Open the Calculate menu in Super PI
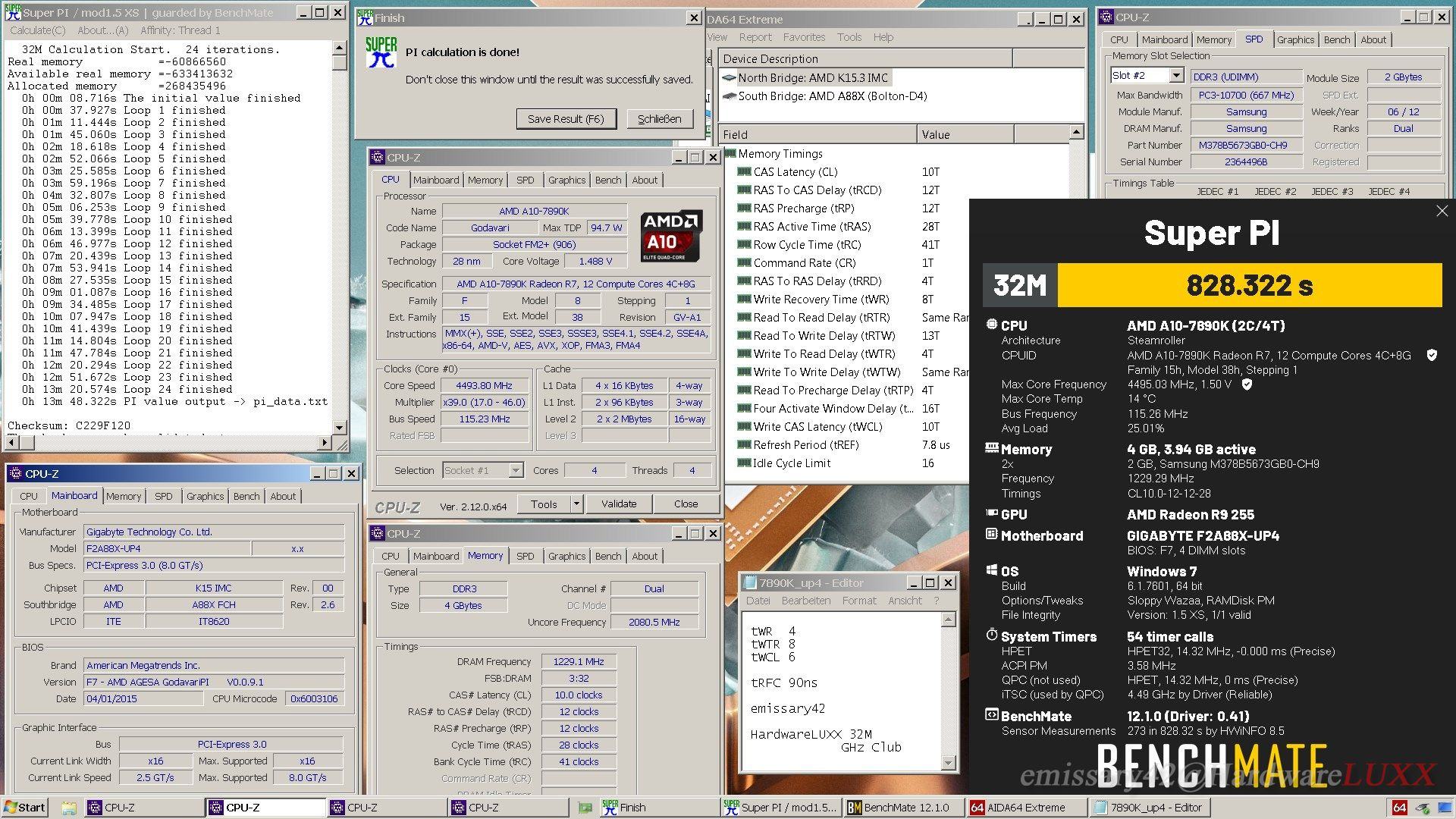1456x819 pixels. click(x=38, y=30)
